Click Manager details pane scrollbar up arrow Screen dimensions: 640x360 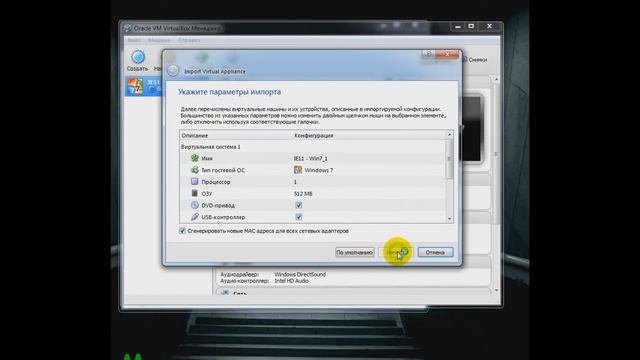pyautogui.click(x=496, y=79)
